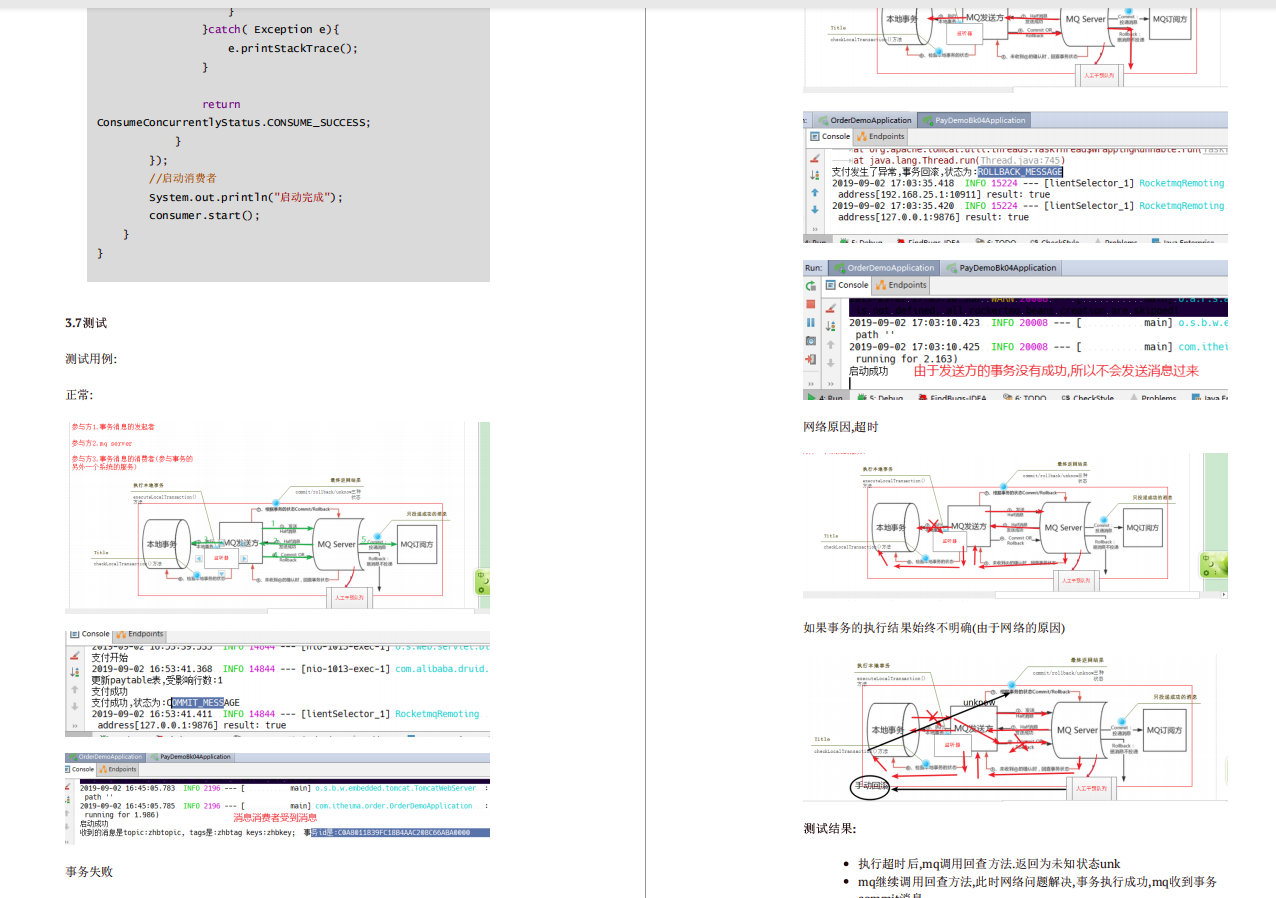Open Endpoints tab in the COMMIT_MESSAGE screenshot
Image resolution: width=1276 pixels, height=898 pixels.
pos(139,634)
